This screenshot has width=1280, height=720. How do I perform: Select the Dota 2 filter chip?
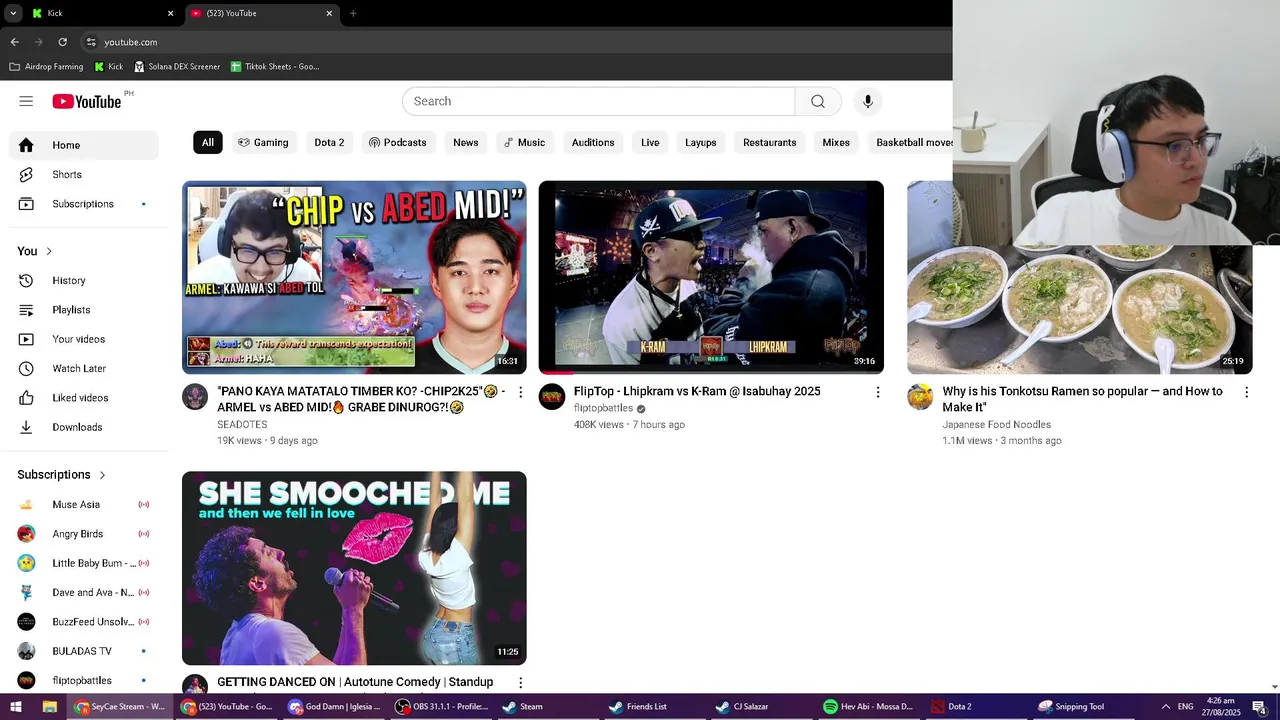click(x=329, y=143)
